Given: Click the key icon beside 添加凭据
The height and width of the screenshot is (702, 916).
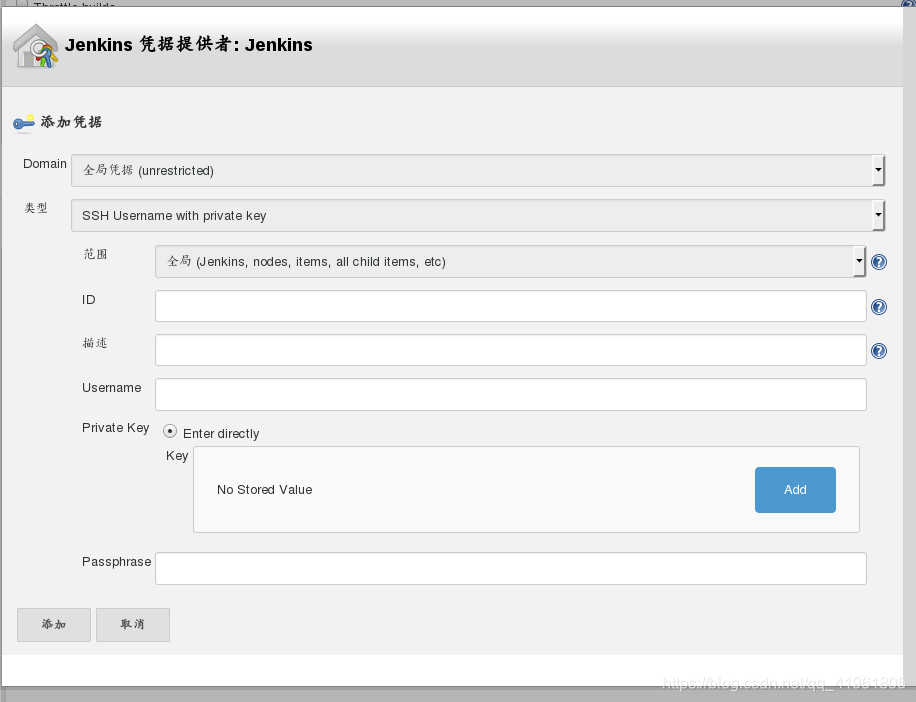Looking at the screenshot, I should [24, 122].
